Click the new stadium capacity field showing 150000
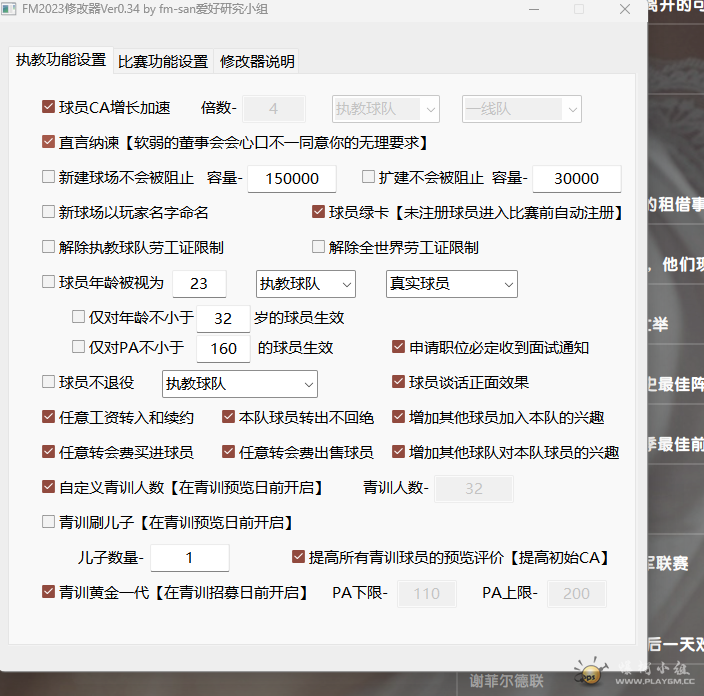 click(291, 179)
